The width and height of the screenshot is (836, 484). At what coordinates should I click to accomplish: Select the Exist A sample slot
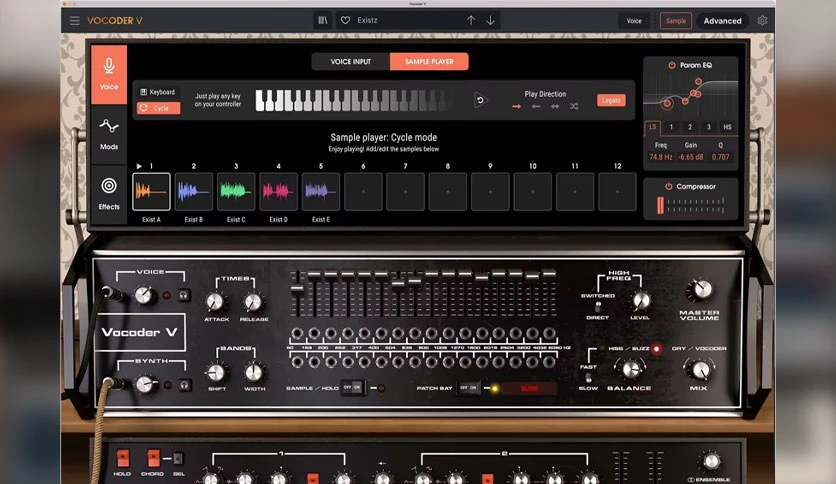[x=151, y=191]
